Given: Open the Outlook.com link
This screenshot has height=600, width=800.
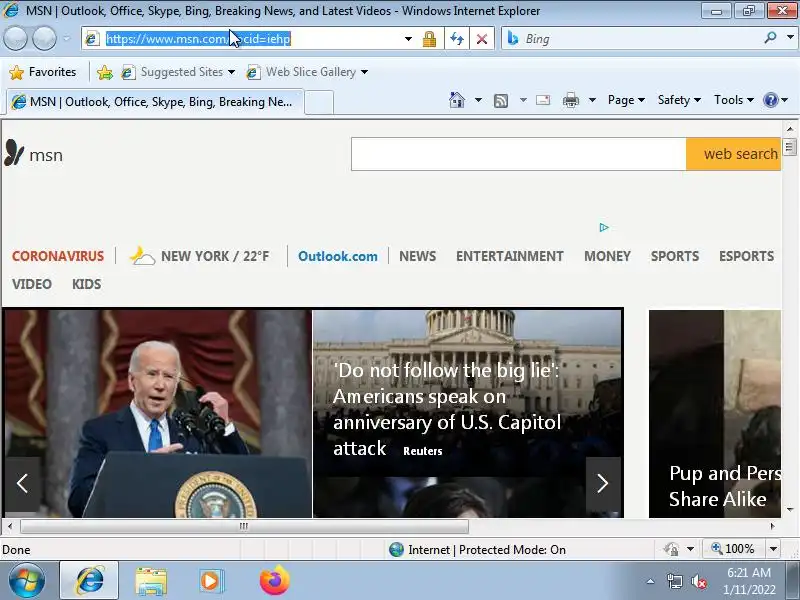Looking at the screenshot, I should pyautogui.click(x=338, y=256).
